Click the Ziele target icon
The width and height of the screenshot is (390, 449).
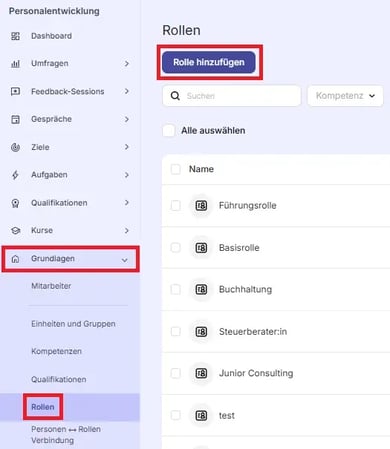pyautogui.click(x=15, y=147)
